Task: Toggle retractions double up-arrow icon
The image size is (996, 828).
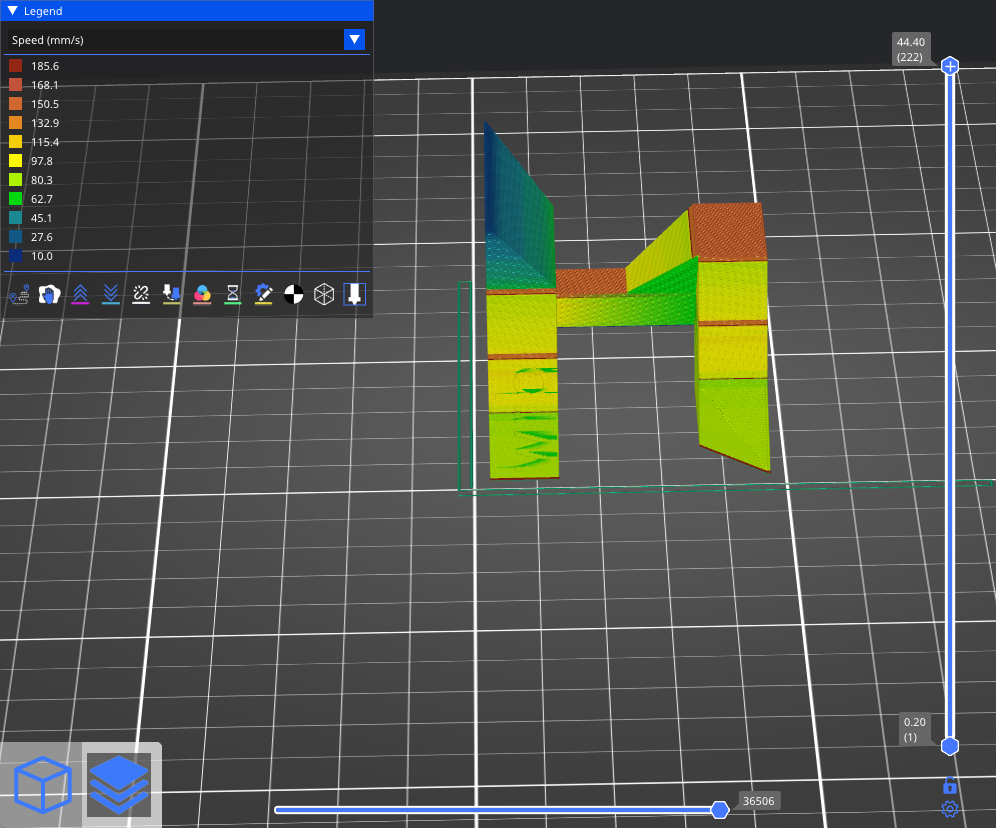Action: coord(81,294)
